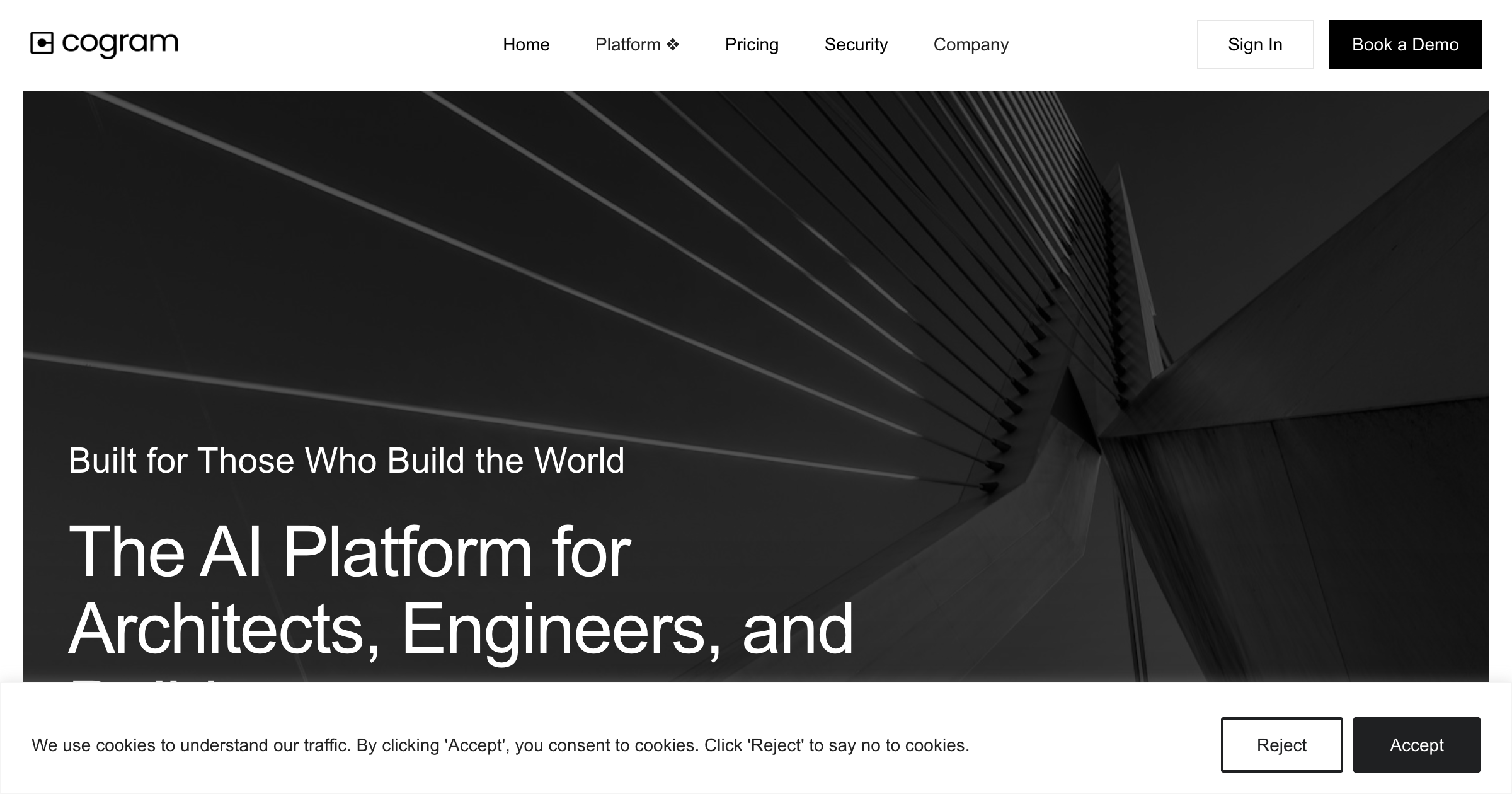Click the "Built for Those Who Build the World" tagline
The width and height of the screenshot is (1512, 794).
coord(346,461)
